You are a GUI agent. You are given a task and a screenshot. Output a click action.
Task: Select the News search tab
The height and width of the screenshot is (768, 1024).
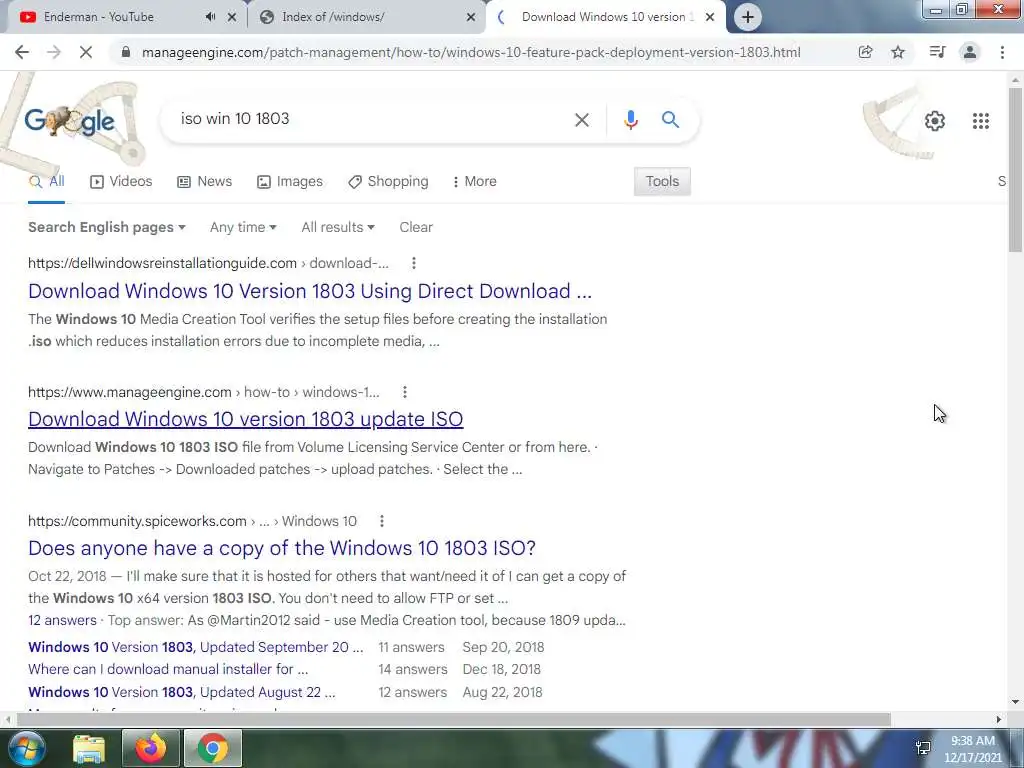[x=204, y=182]
